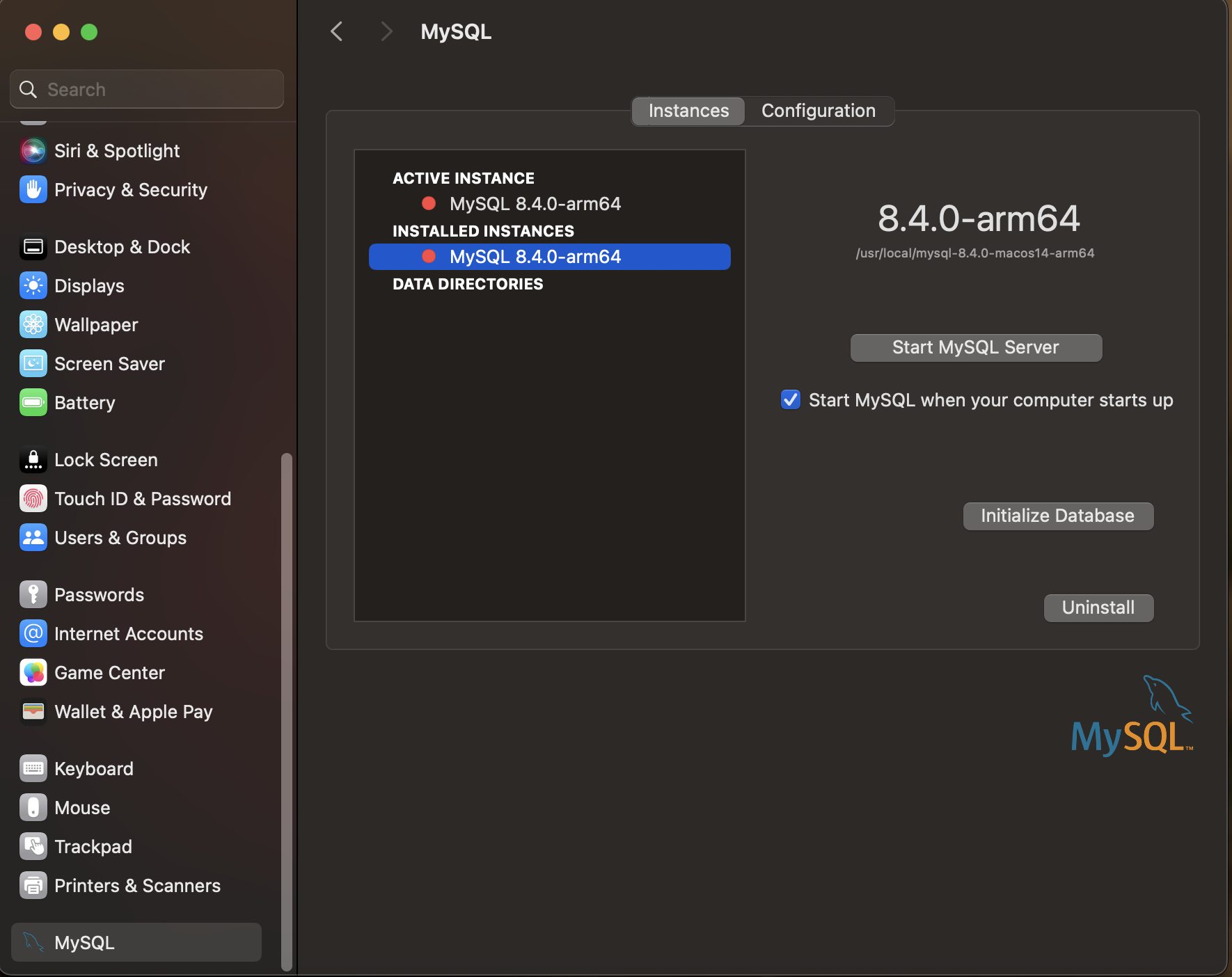
Task: Click the red status dot of installed instance
Action: 429,256
